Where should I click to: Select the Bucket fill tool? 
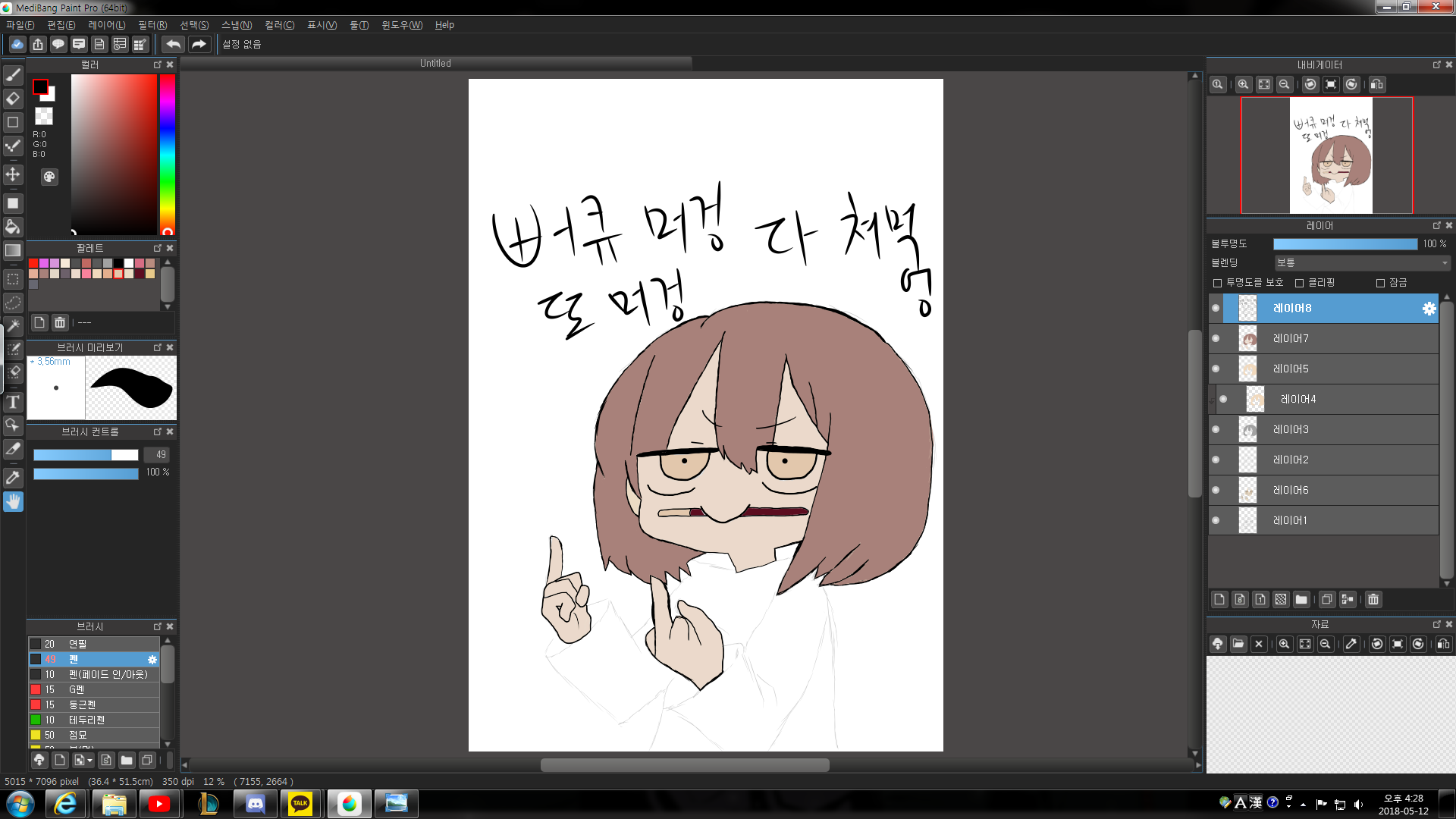(x=13, y=227)
